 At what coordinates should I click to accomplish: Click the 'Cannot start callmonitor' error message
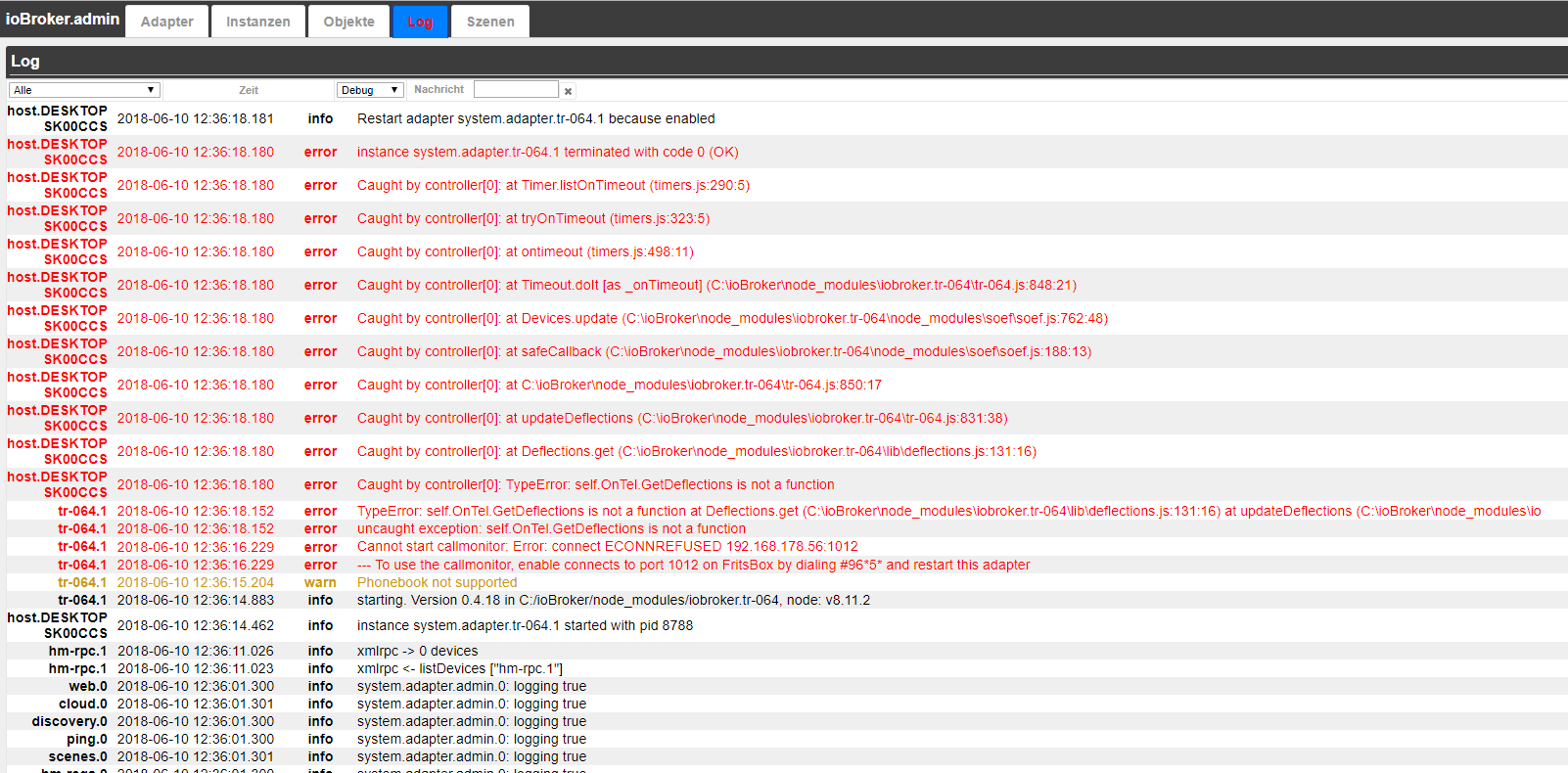pos(608,546)
